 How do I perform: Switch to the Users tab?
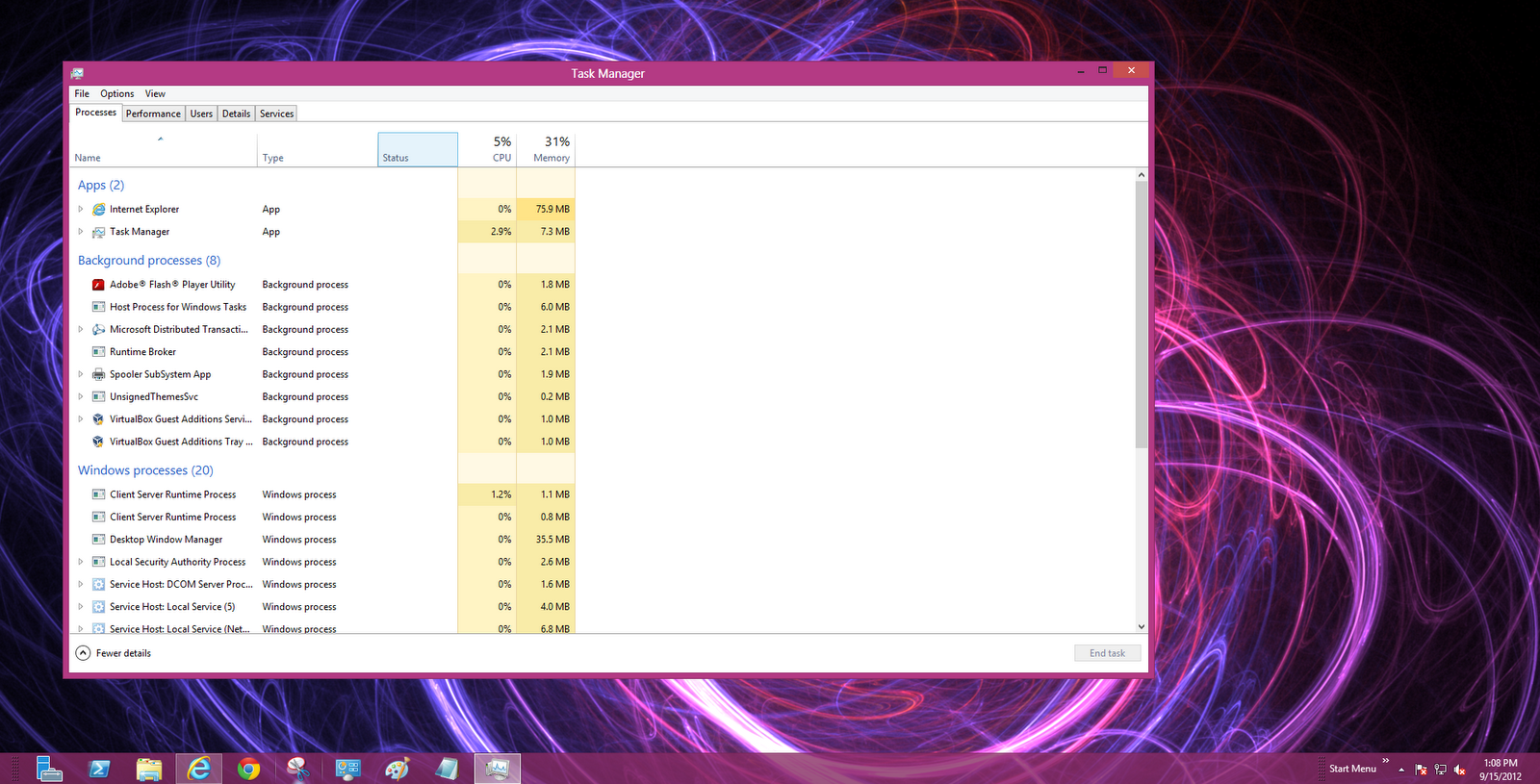(x=201, y=114)
